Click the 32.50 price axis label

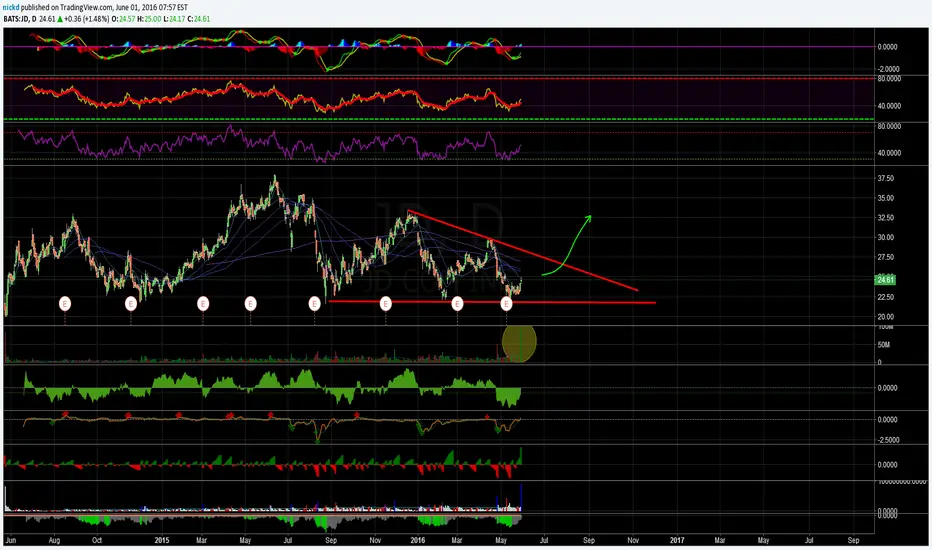tap(886, 218)
